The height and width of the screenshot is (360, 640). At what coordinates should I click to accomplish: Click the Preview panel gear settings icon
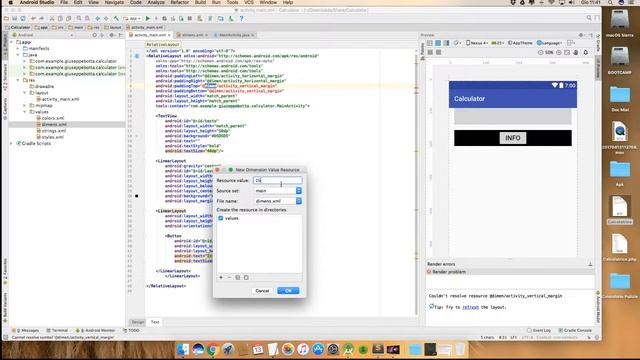(x=581, y=35)
